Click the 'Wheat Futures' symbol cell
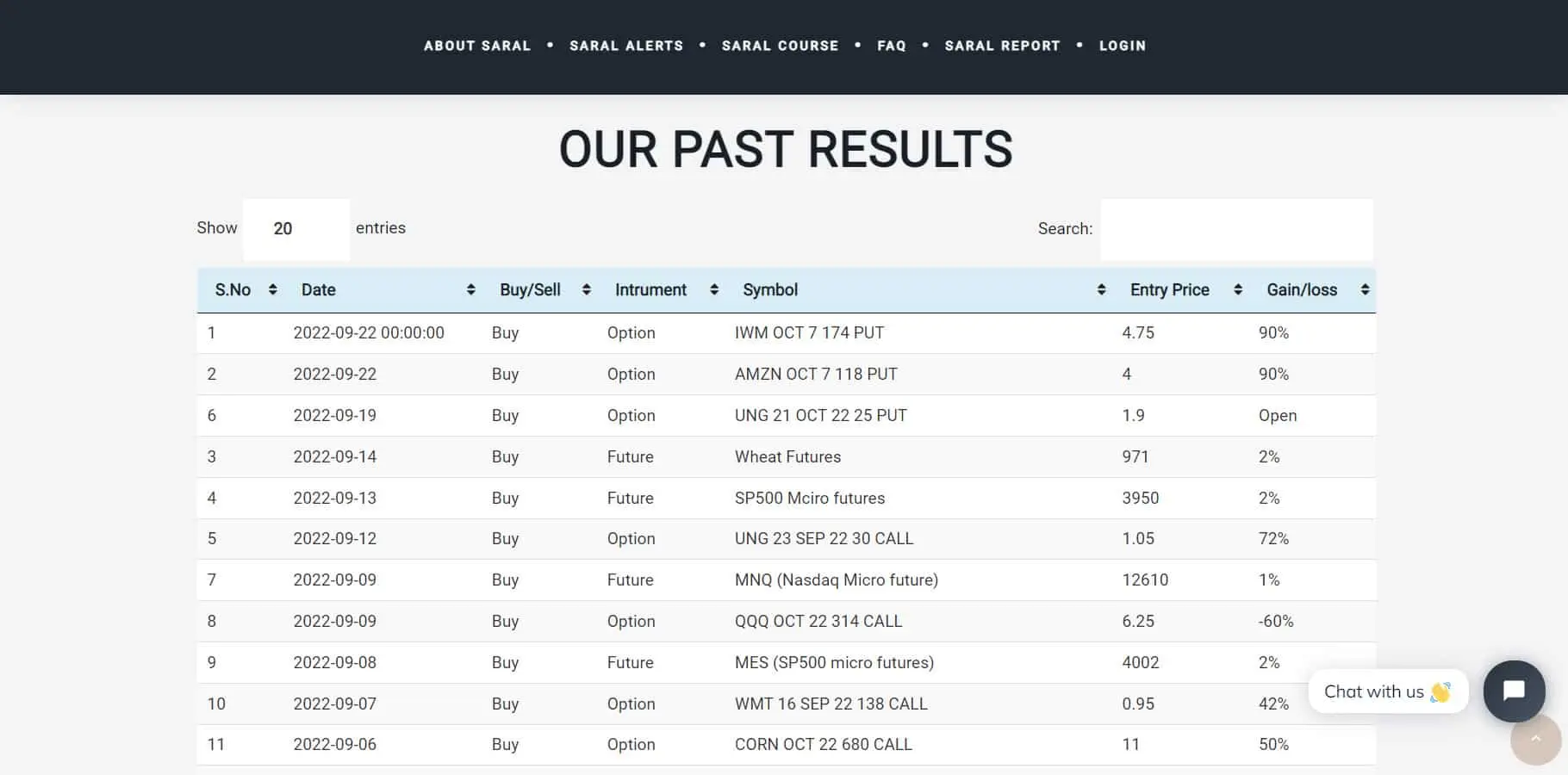The image size is (1568, 775). pos(787,457)
